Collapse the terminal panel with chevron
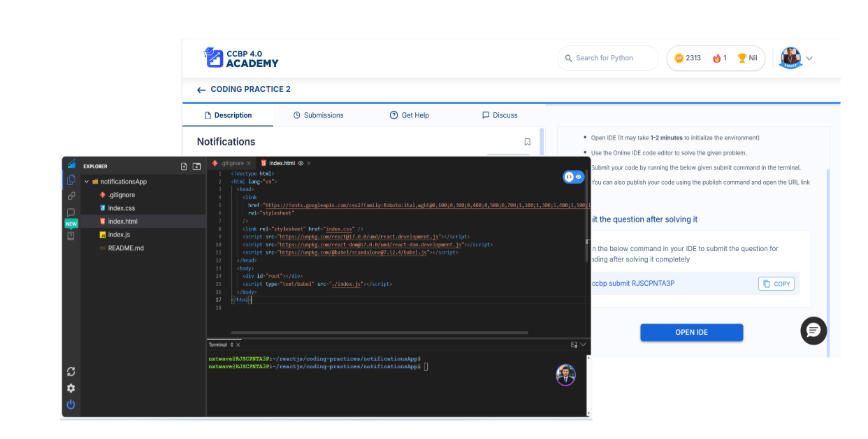Screen dimensions: 868x439 [x=583, y=345]
